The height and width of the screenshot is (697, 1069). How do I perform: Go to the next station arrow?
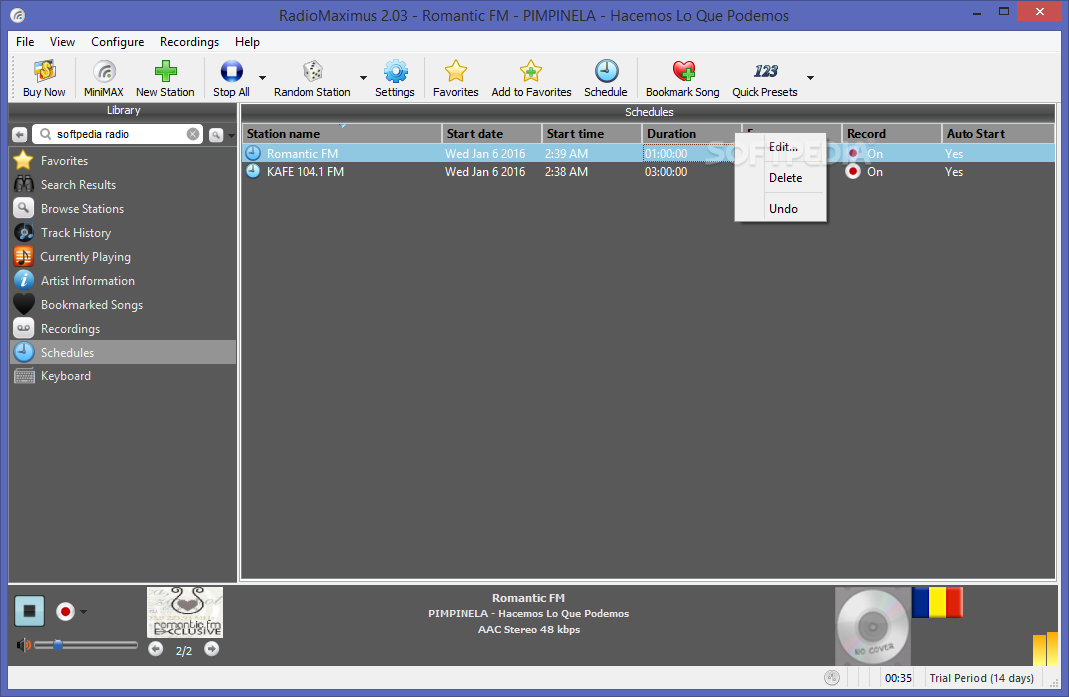point(212,649)
